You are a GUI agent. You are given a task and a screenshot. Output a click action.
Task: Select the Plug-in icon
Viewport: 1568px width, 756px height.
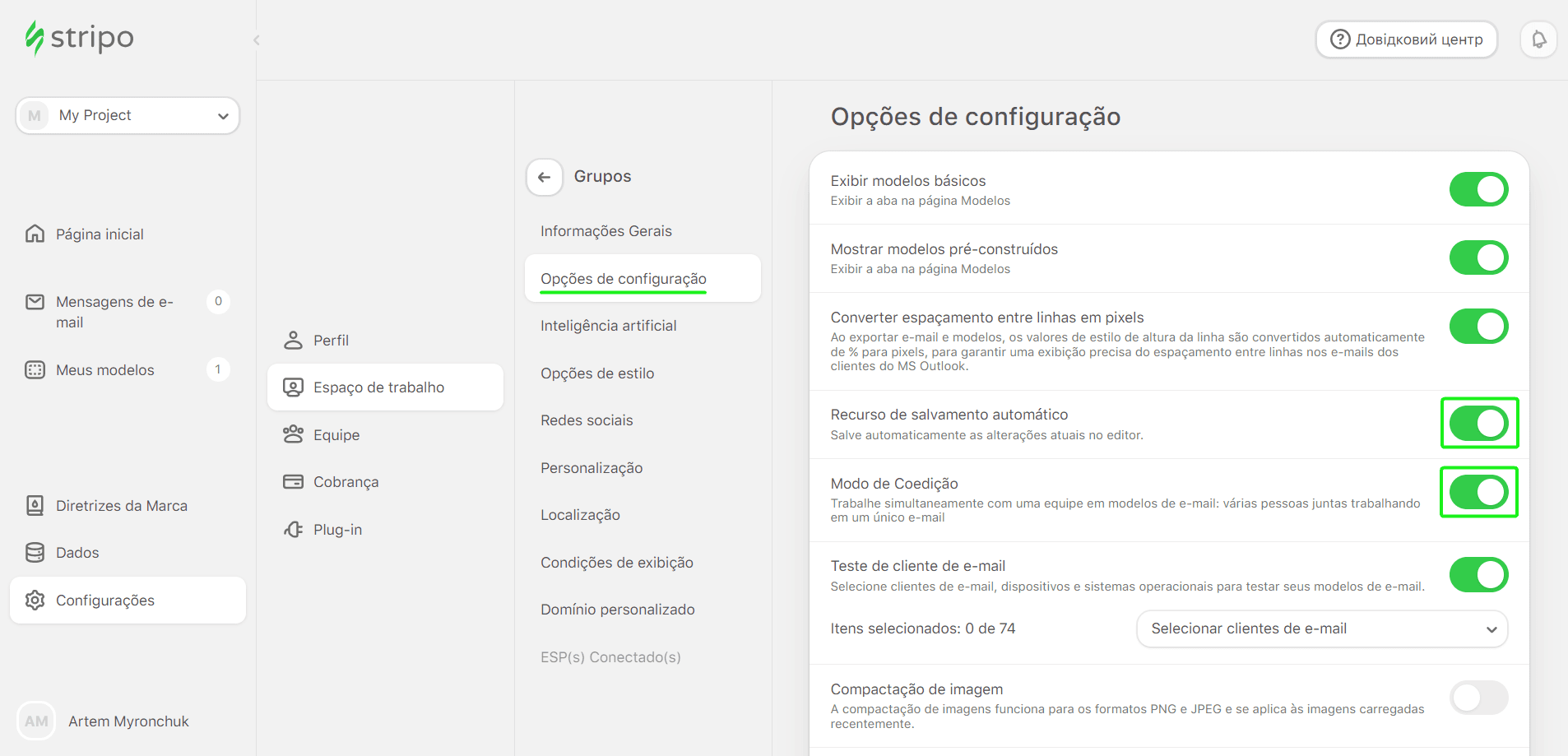tap(294, 529)
